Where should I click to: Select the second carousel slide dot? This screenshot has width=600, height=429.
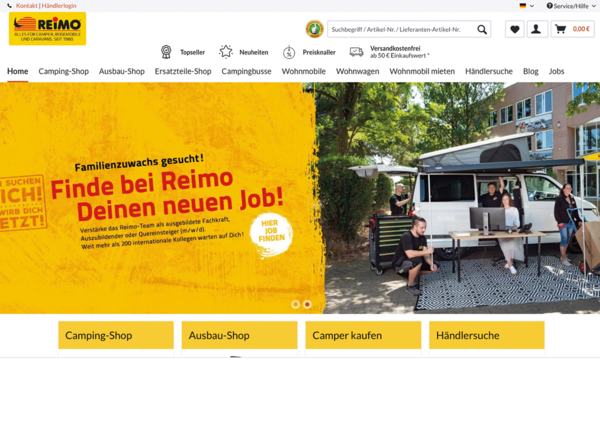coord(307,304)
